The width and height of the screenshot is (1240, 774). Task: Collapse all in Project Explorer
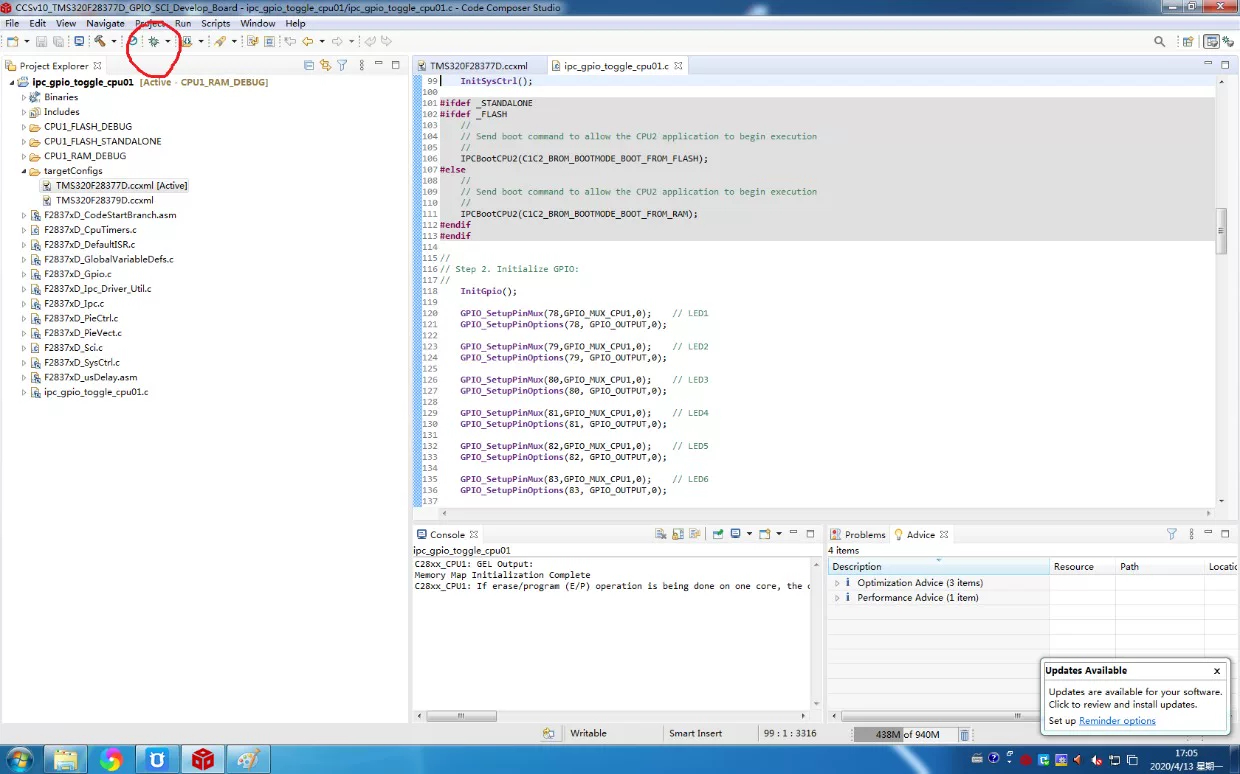309,65
